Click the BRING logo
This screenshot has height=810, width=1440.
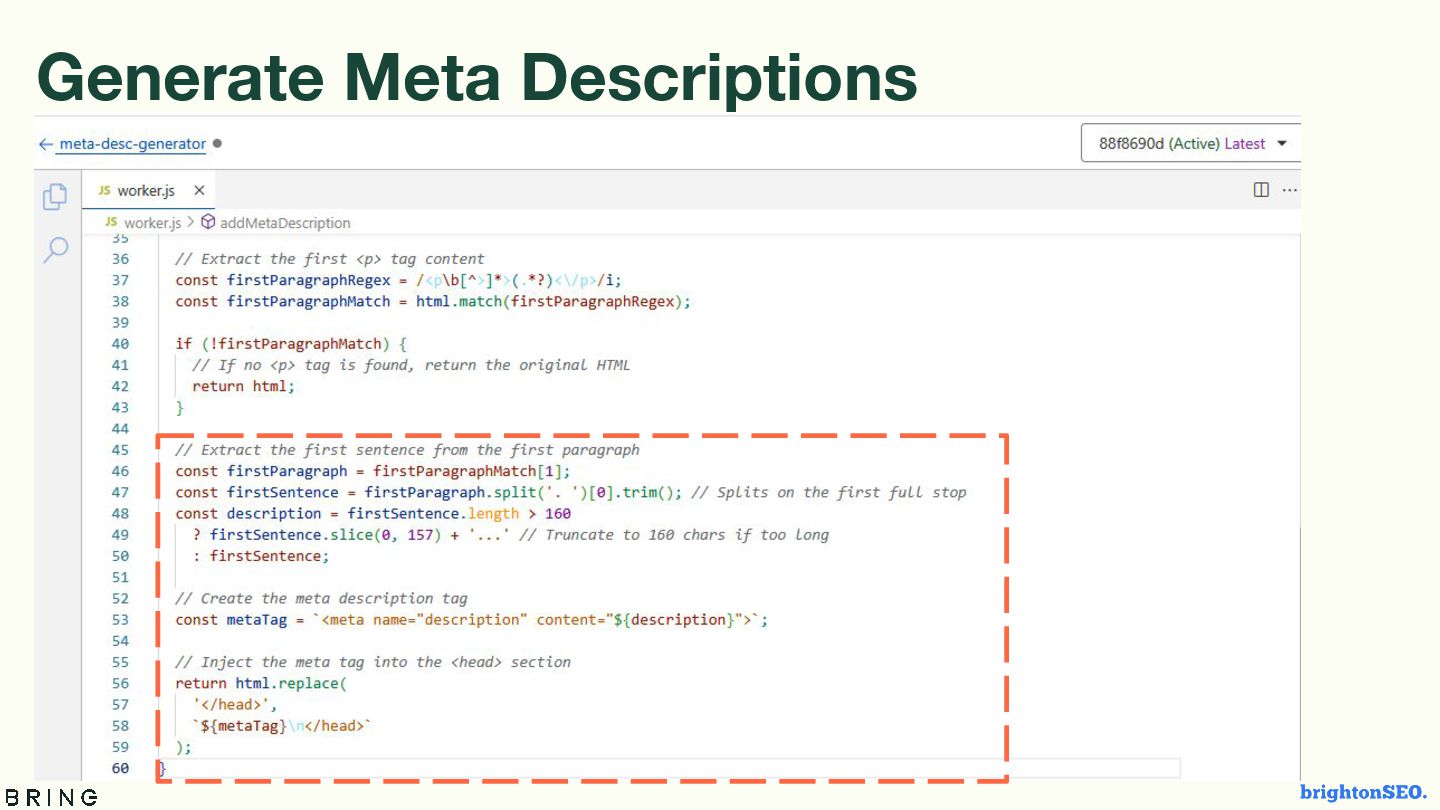coord(49,797)
